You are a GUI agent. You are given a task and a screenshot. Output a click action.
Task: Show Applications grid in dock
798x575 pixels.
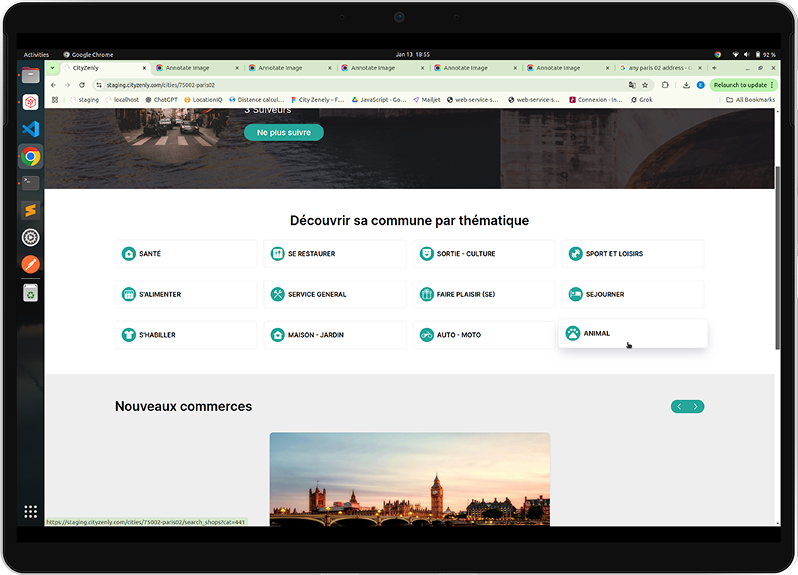pyautogui.click(x=31, y=511)
